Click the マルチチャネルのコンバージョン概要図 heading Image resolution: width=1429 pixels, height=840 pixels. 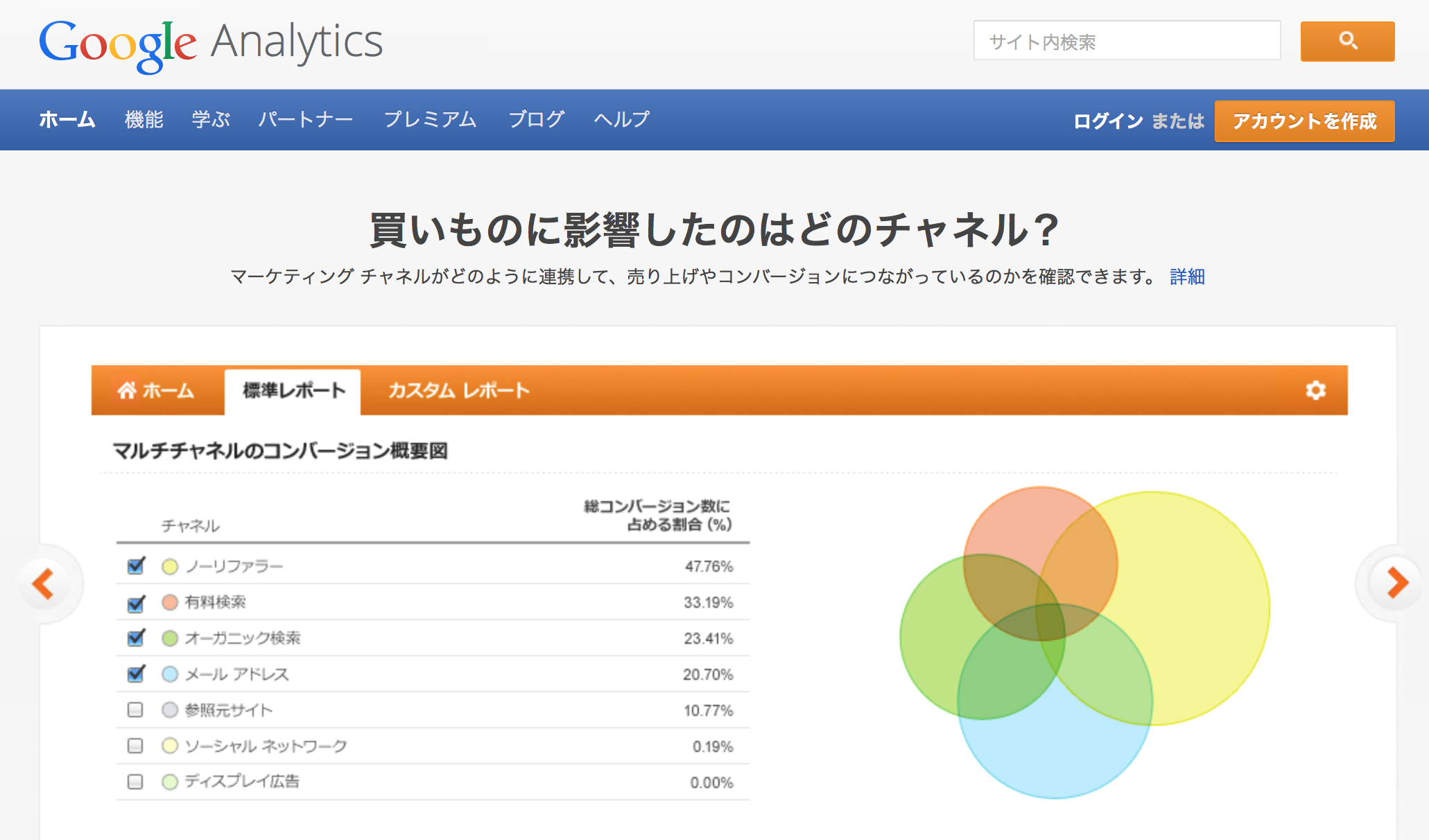point(280,451)
